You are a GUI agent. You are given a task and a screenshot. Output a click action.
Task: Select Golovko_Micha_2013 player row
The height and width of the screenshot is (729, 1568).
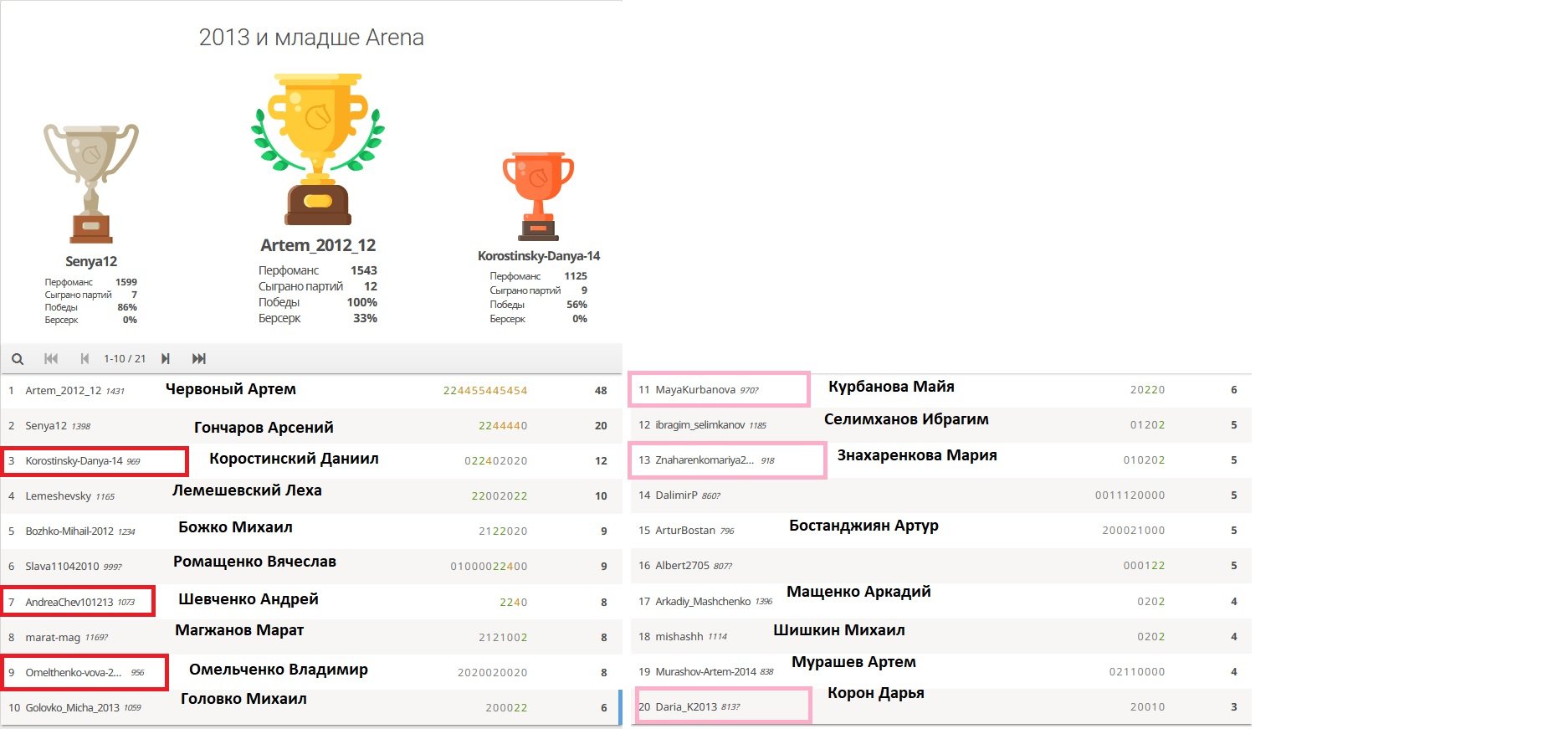[72, 708]
